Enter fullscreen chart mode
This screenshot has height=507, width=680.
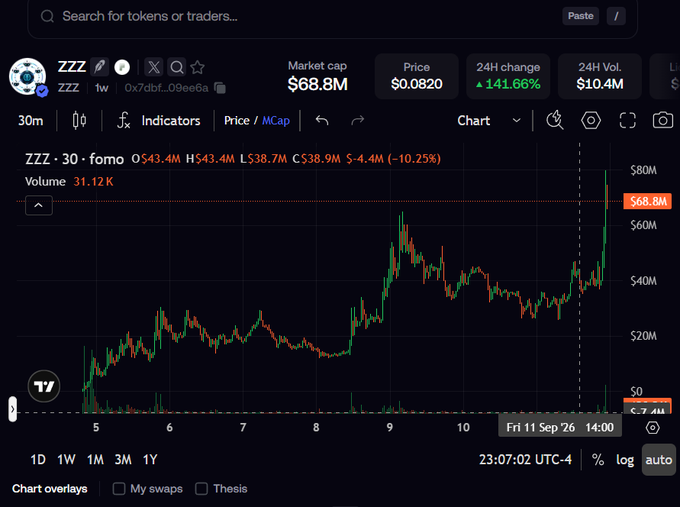click(x=628, y=120)
